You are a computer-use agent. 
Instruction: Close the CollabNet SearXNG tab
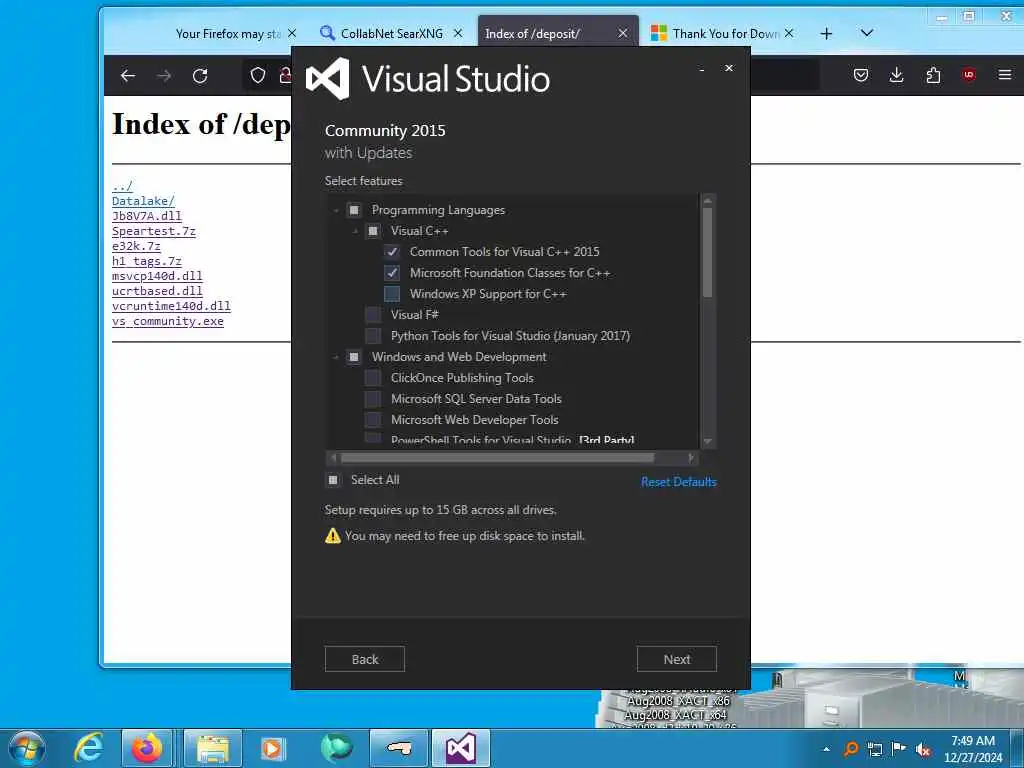tap(458, 33)
